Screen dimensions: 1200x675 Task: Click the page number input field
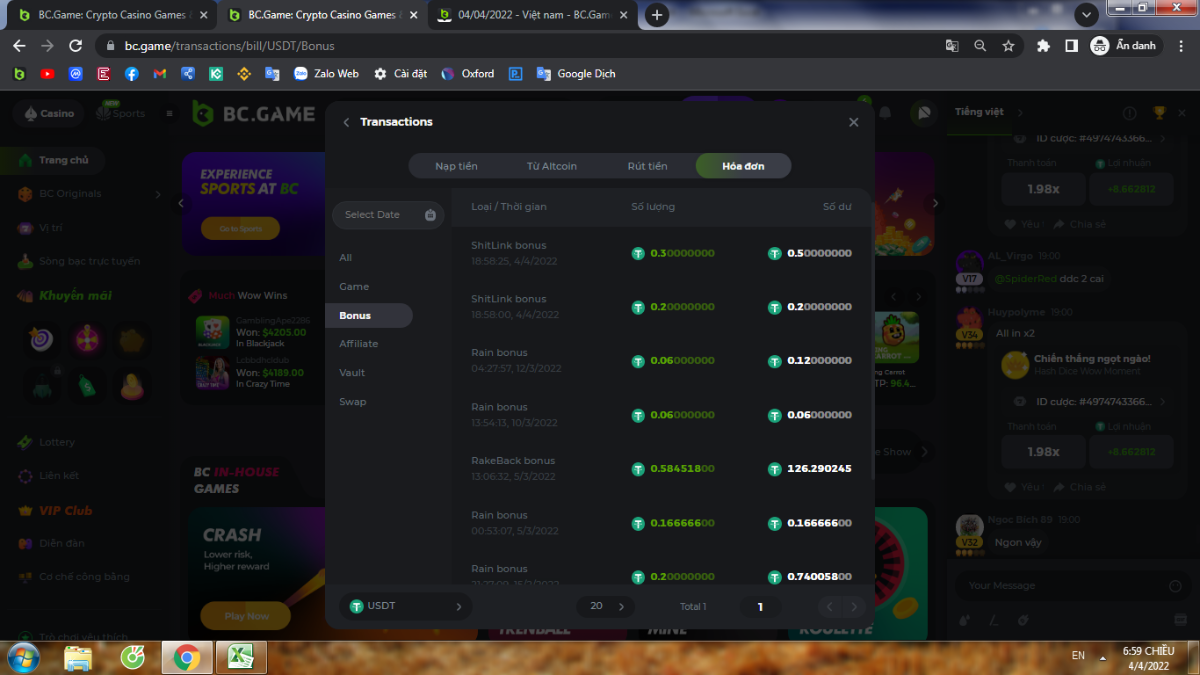coord(760,606)
